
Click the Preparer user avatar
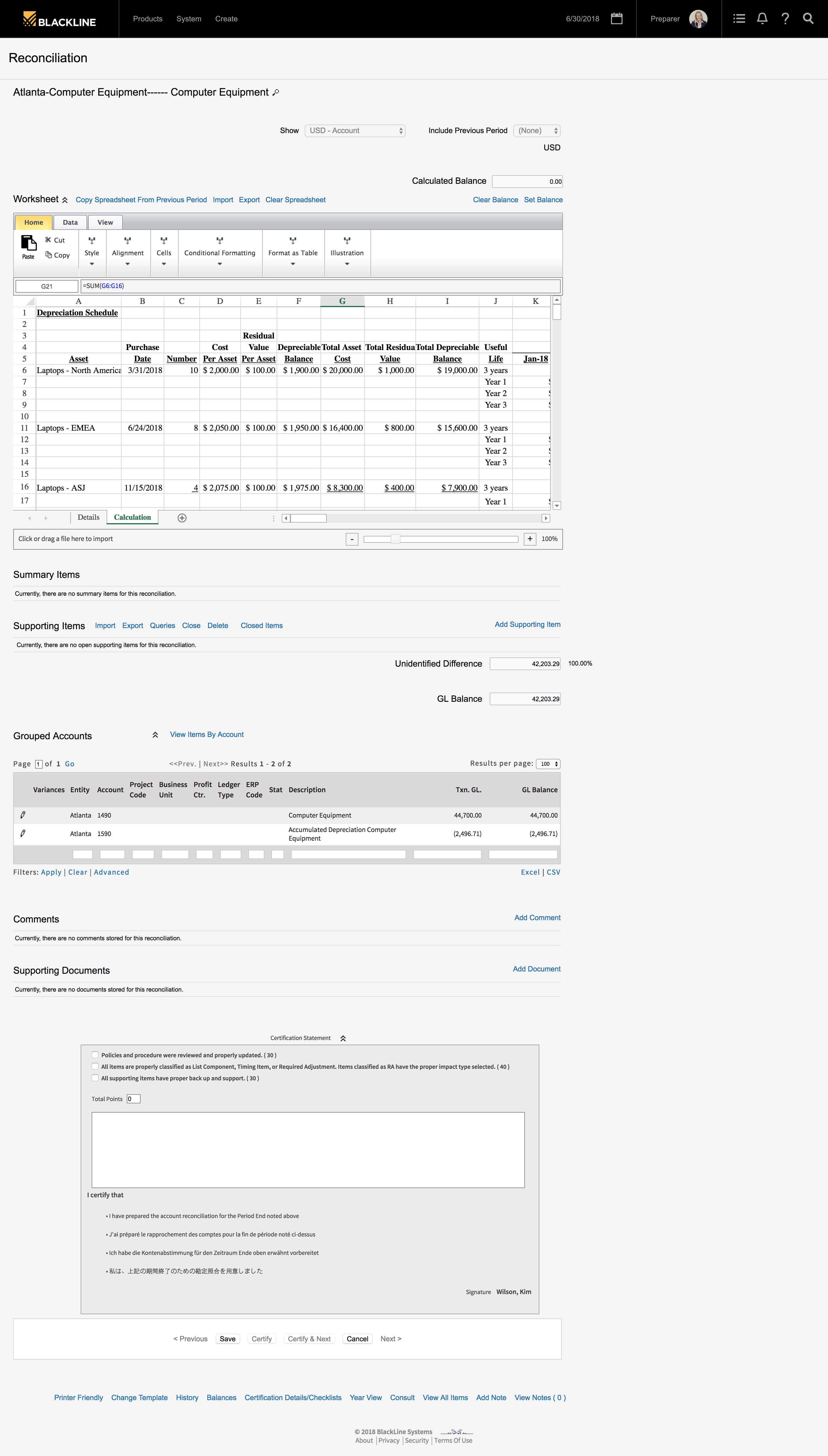pyautogui.click(x=698, y=19)
